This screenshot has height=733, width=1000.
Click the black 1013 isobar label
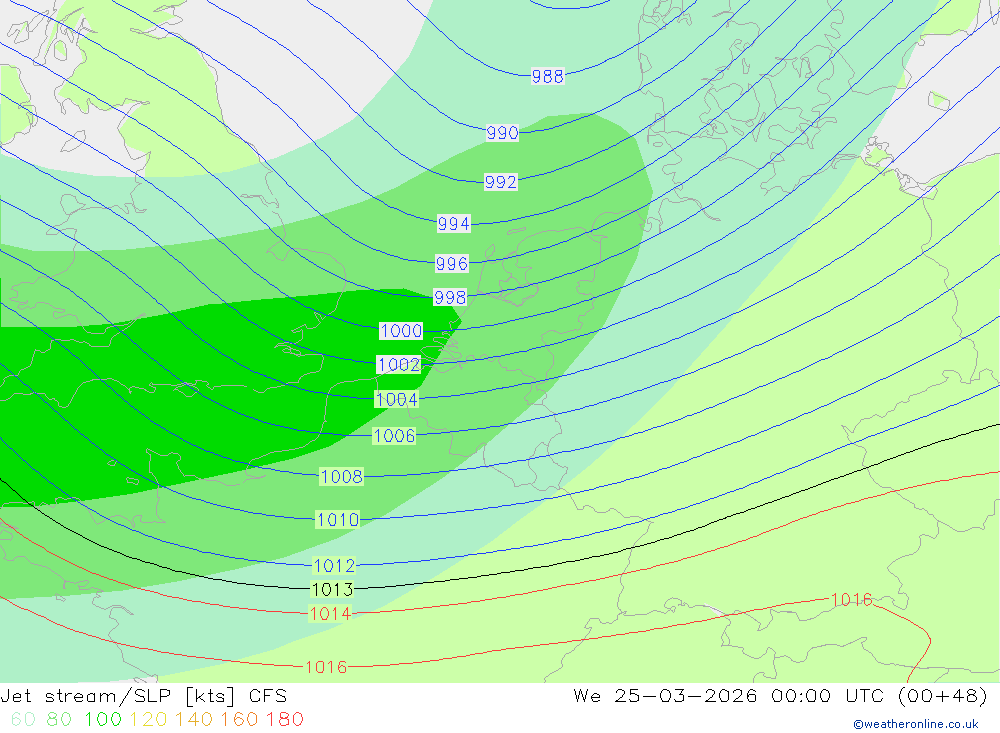(x=332, y=589)
